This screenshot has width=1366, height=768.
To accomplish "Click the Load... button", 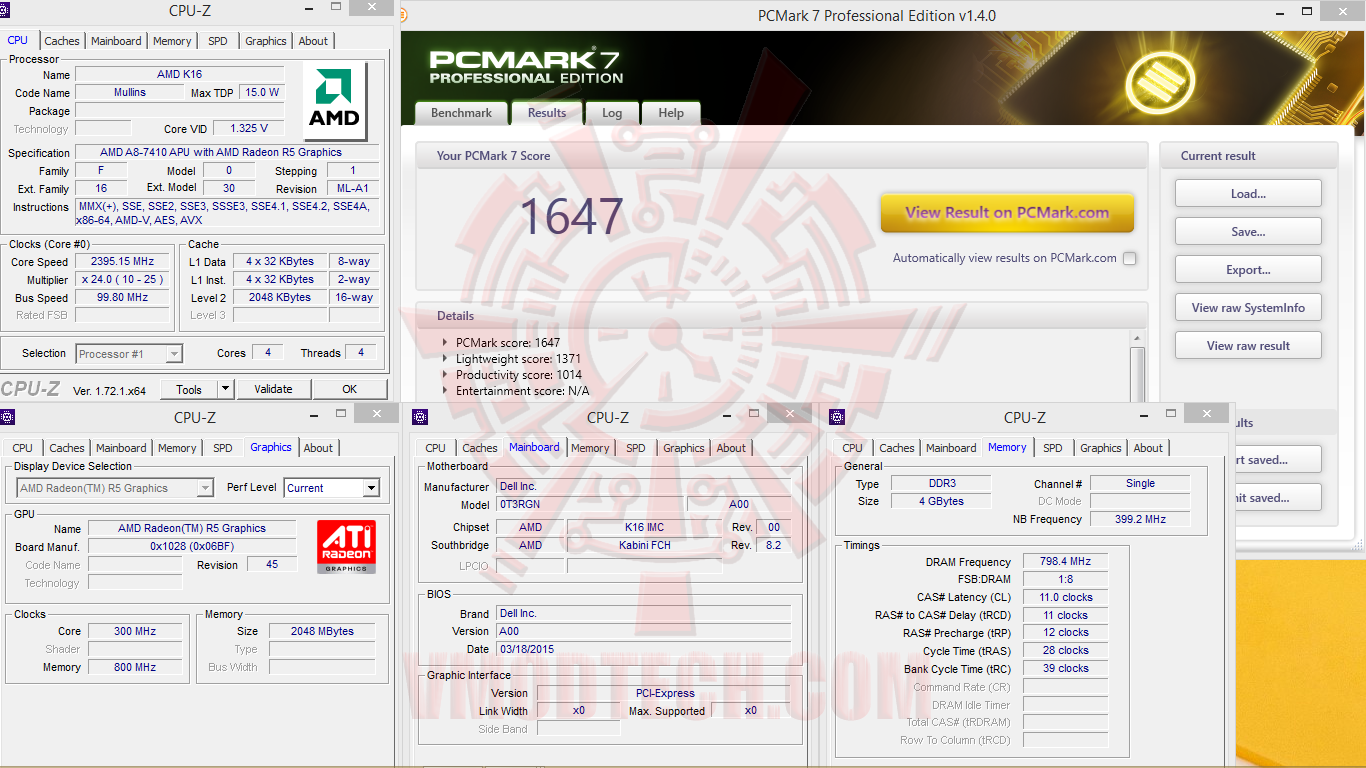I will coord(1248,194).
